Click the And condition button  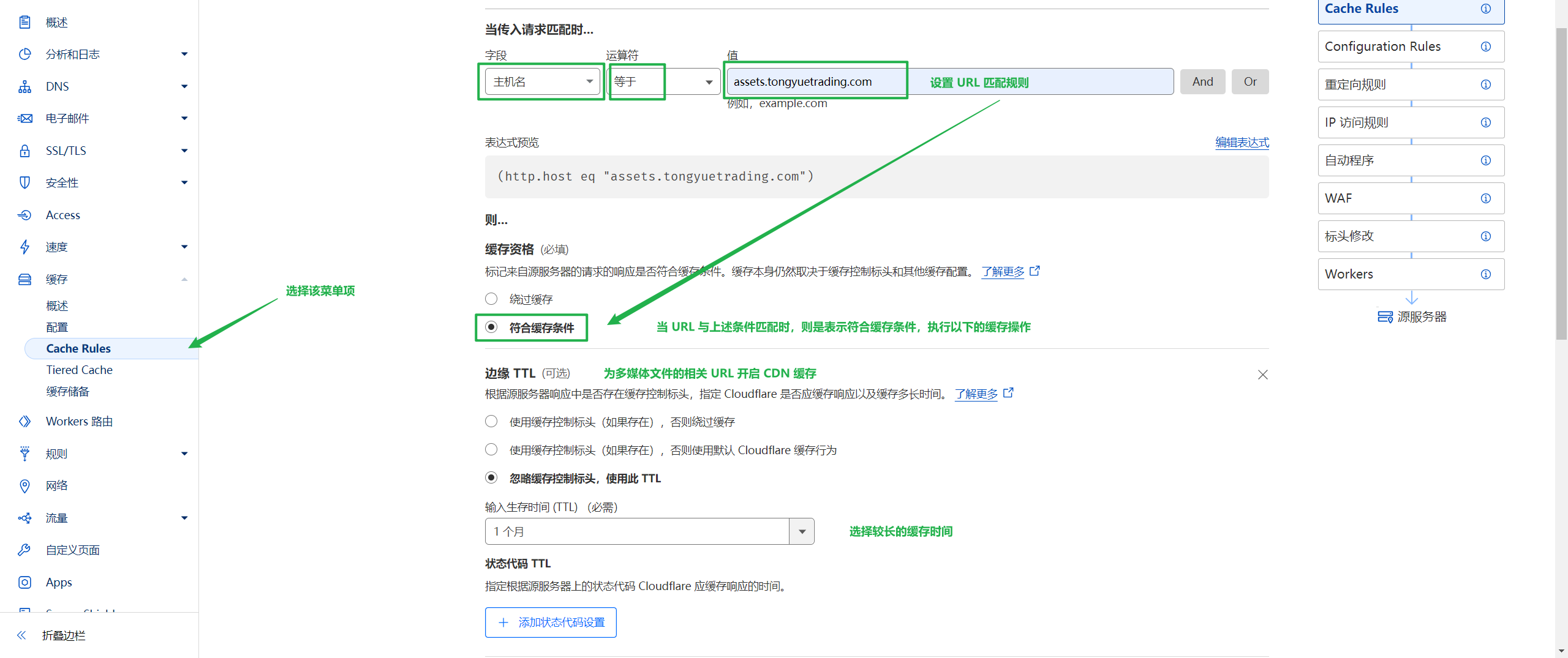click(1203, 81)
